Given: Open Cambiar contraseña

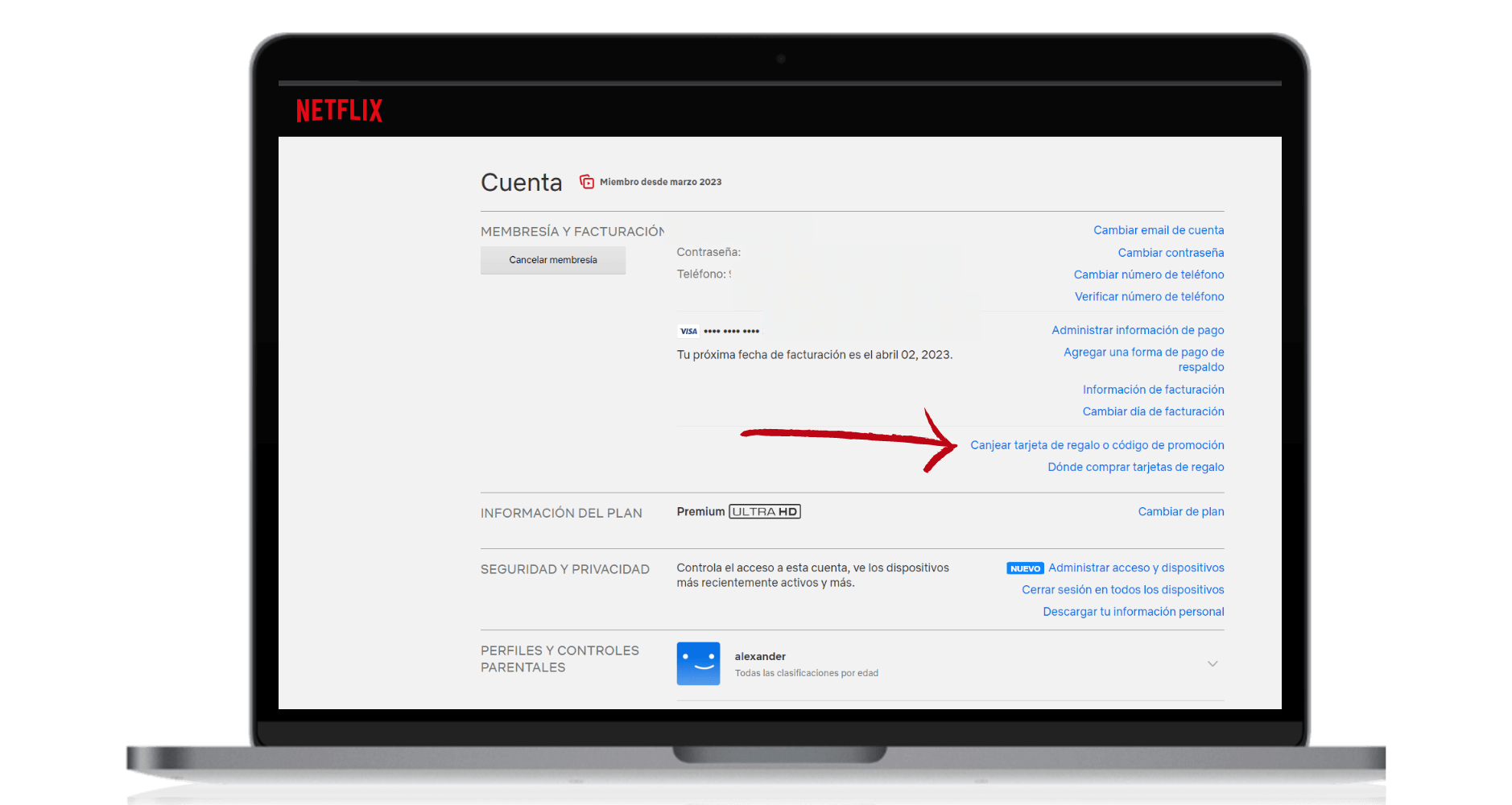Looking at the screenshot, I should 1171,252.
